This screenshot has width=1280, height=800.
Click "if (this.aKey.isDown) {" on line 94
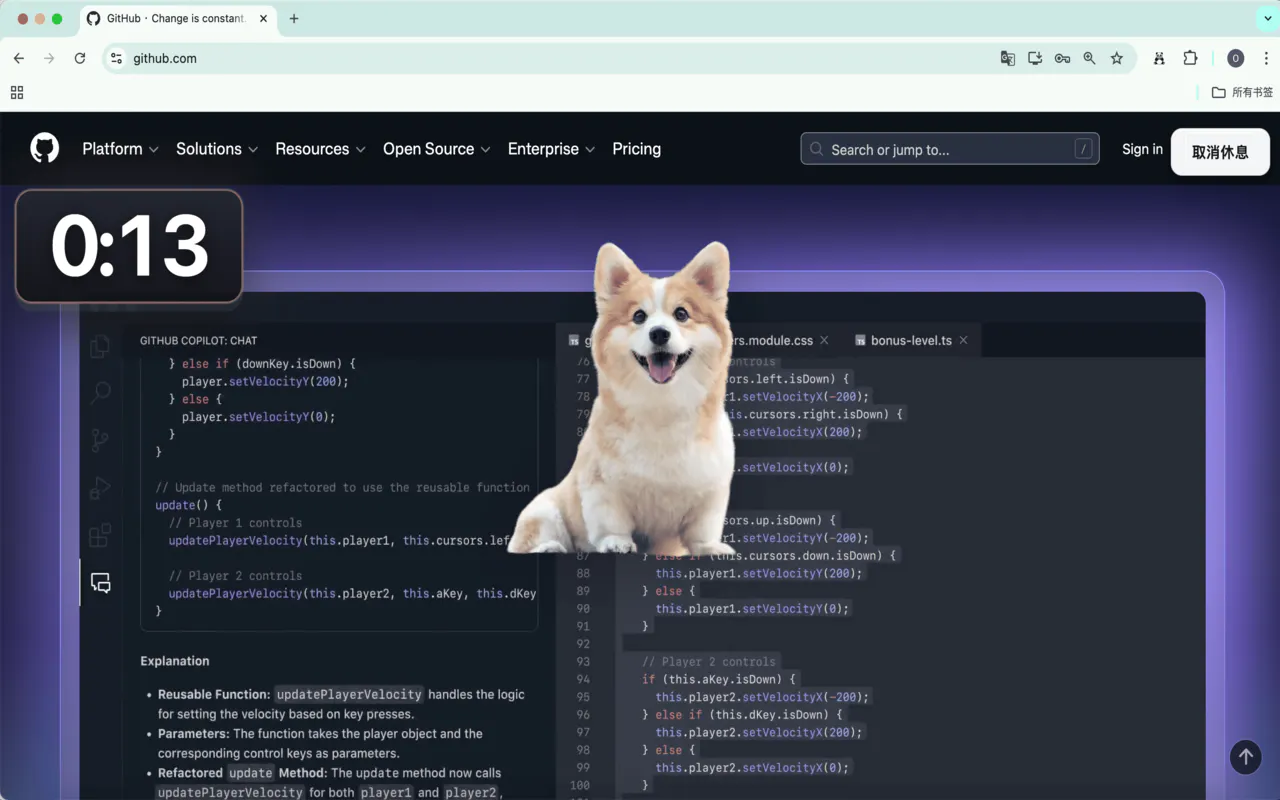(718, 679)
